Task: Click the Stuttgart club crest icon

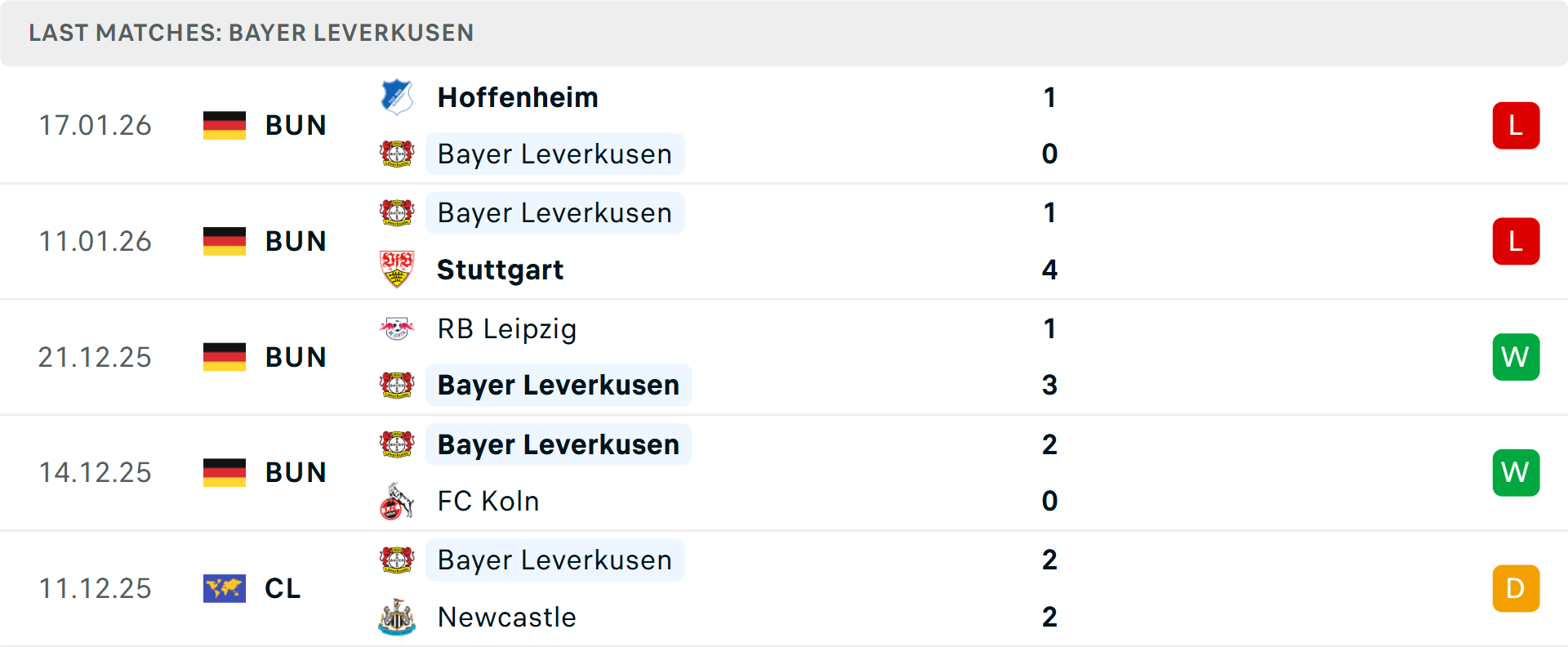Action: (x=397, y=270)
